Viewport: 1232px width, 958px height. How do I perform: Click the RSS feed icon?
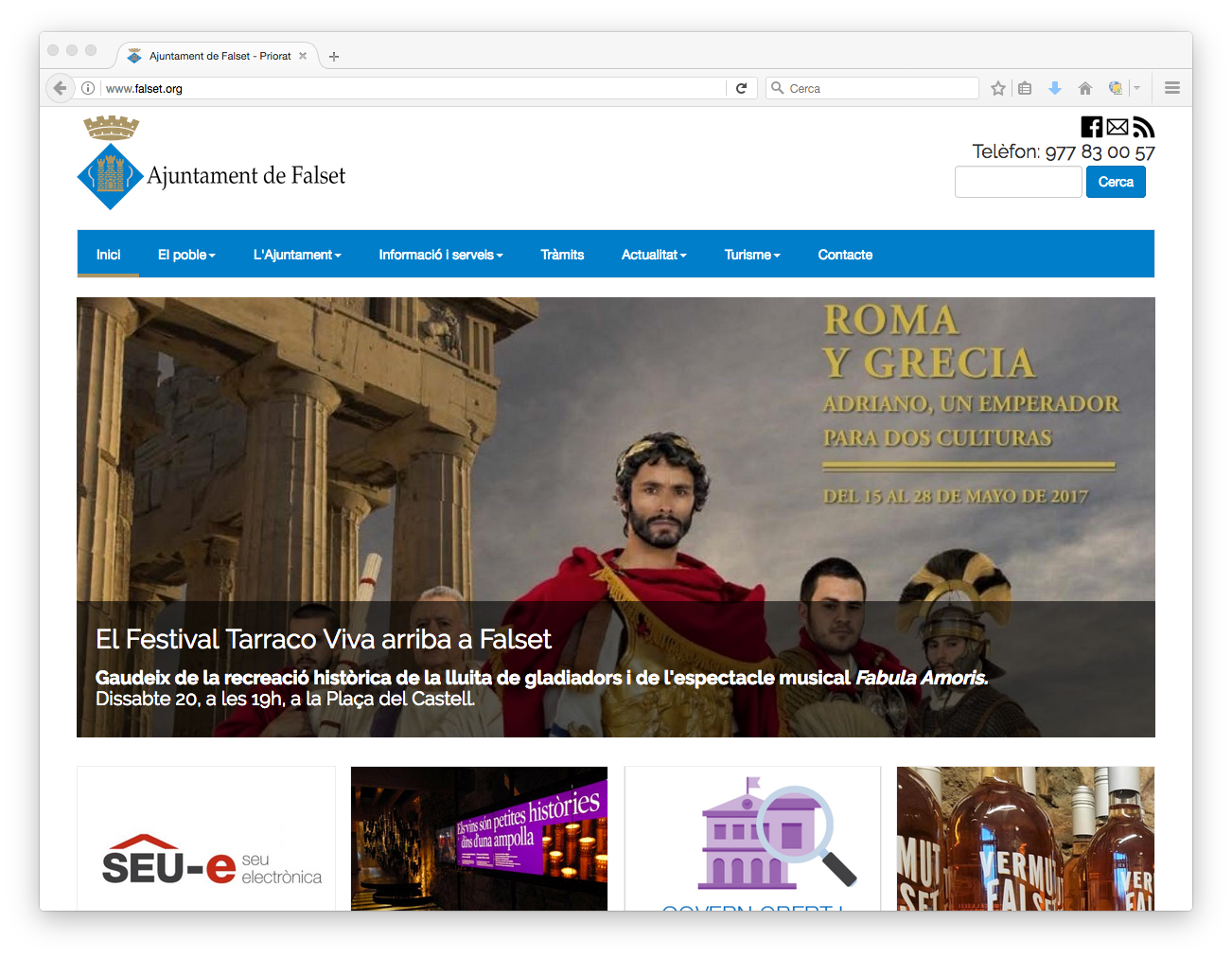[x=1144, y=127]
